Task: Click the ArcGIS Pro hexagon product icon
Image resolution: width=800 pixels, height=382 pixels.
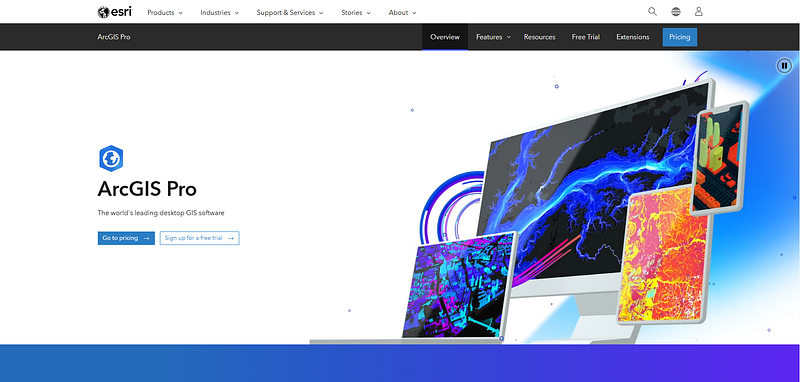Action: [x=111, y=159]
